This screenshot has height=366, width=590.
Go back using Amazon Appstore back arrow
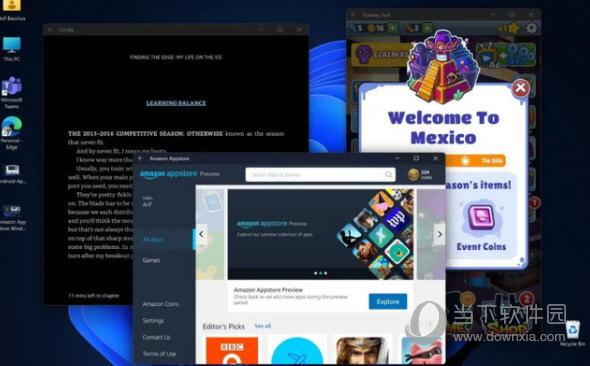pyautogui.click(x=140, y=158)
